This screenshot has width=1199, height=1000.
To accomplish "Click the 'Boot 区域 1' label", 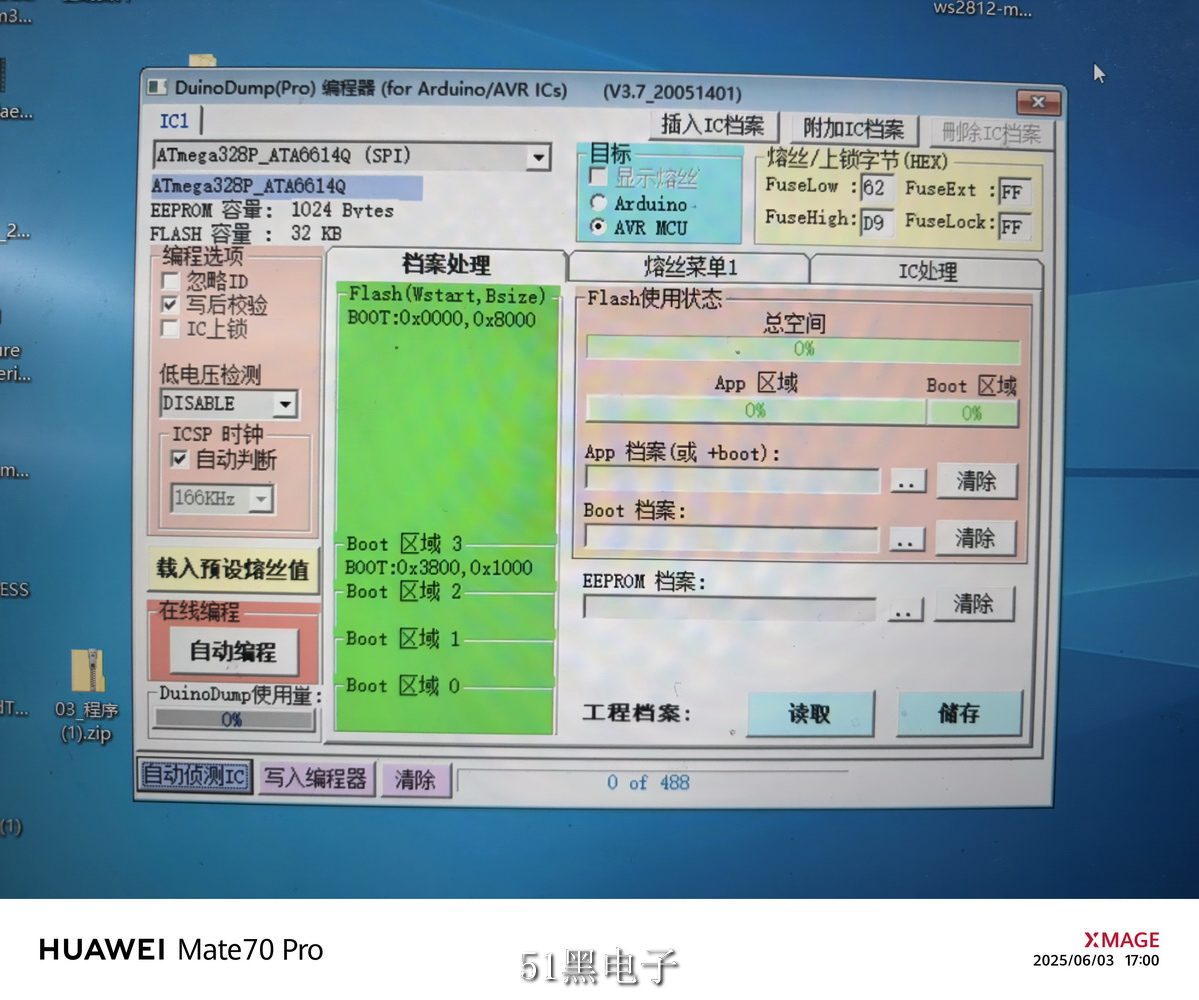I will click(403, 638).
